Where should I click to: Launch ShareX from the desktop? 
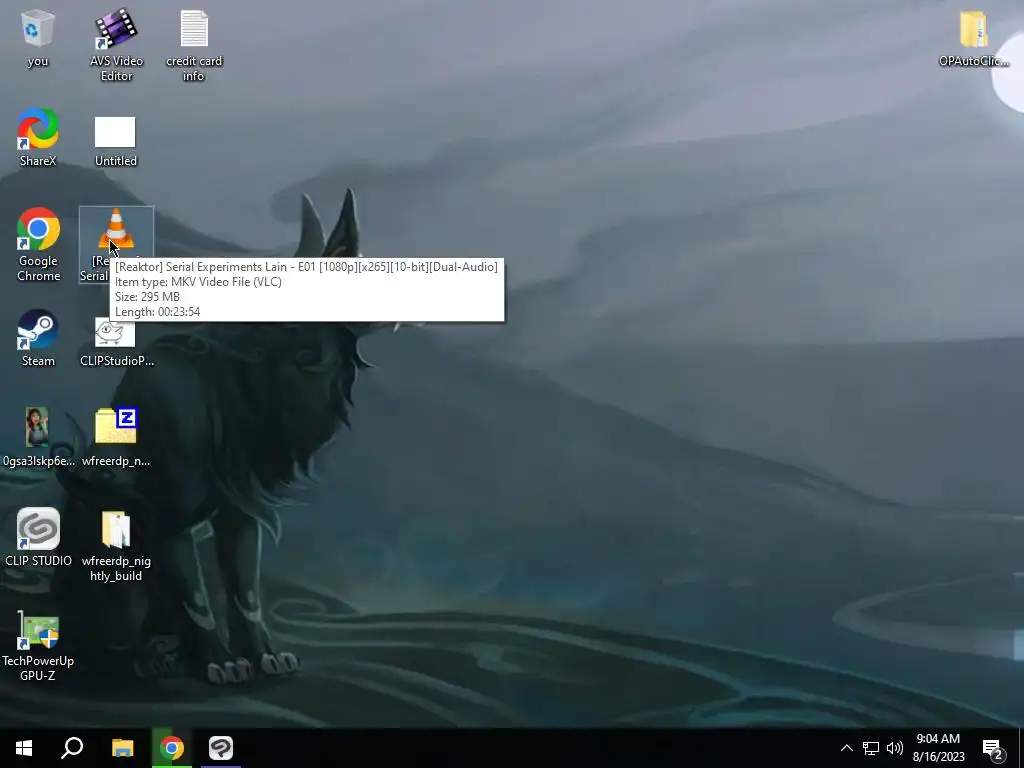pyautogui.click(x=38, y=138)
